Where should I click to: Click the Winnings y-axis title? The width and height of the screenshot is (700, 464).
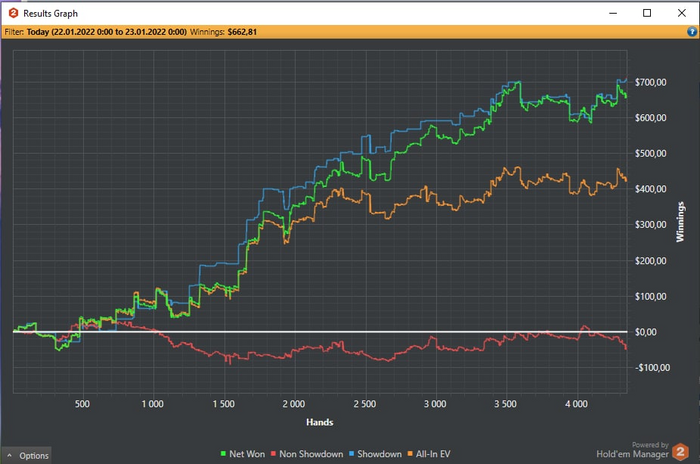pos(680,222)
